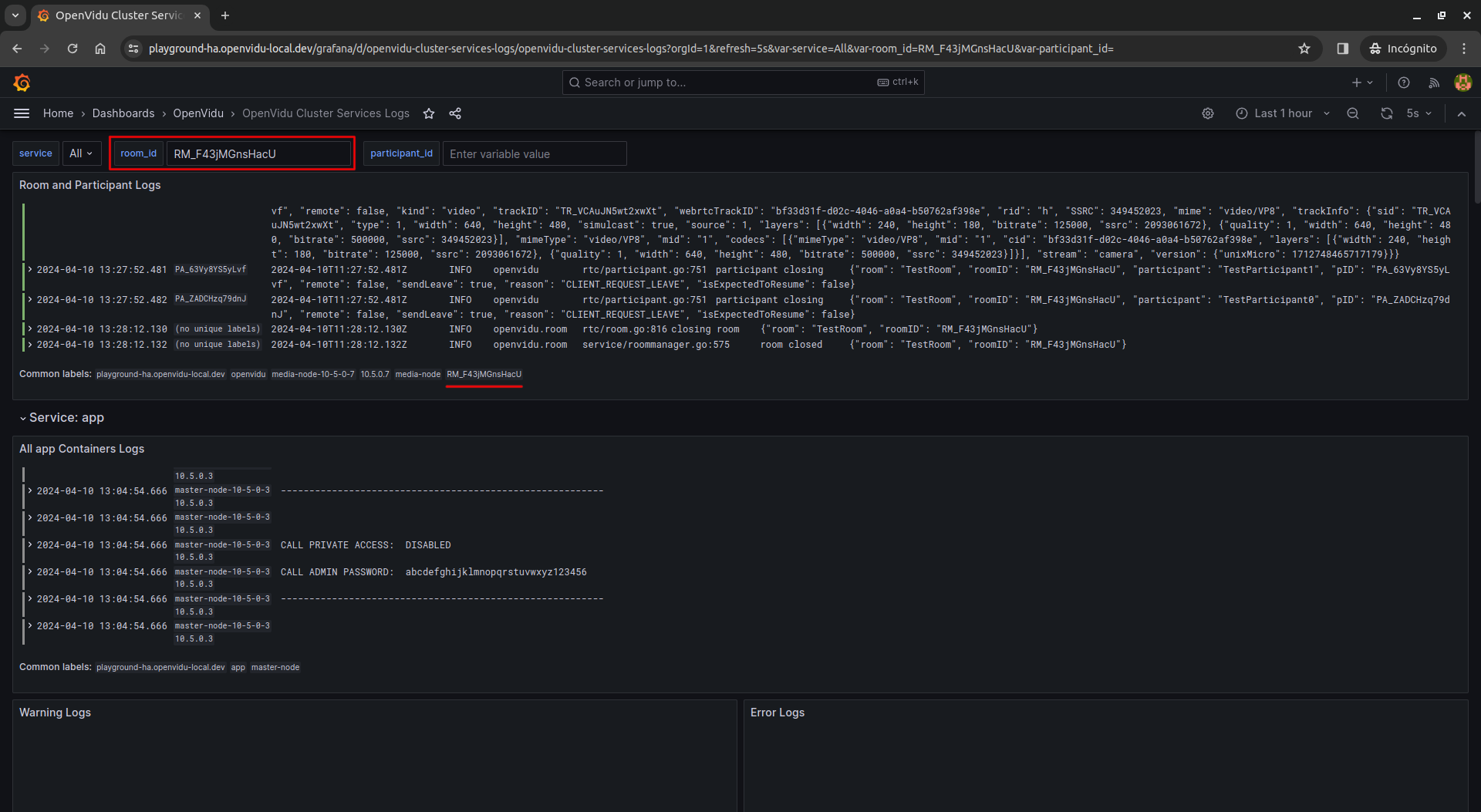
Task: Go to Dashboards in breadcrumb
Action: pos(123,113)
